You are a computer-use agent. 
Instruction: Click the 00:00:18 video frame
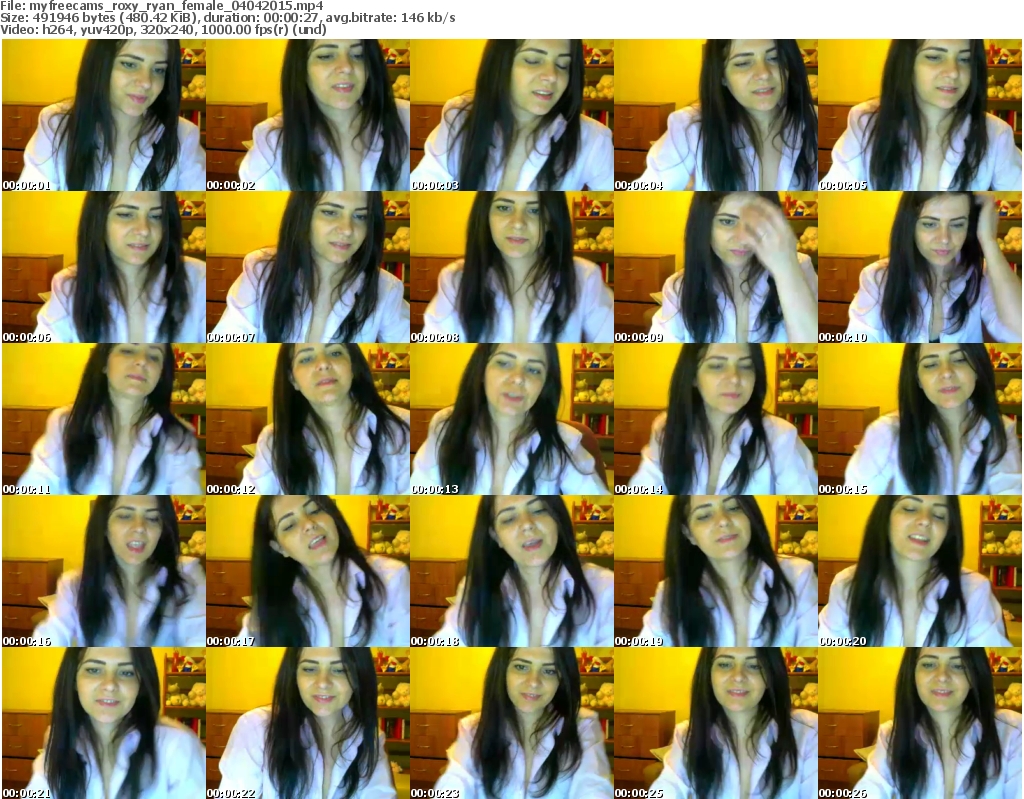(511, 571)
